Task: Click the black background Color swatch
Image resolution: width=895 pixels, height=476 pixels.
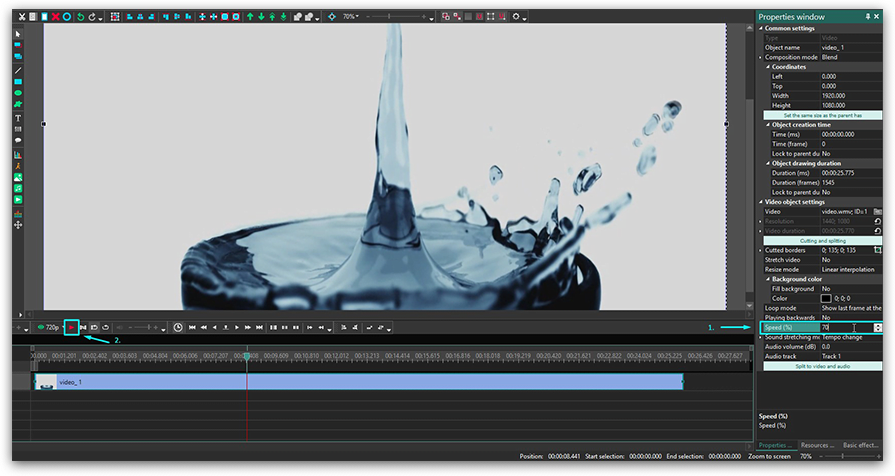Action: pyautogui.click(x=826, y=298)
